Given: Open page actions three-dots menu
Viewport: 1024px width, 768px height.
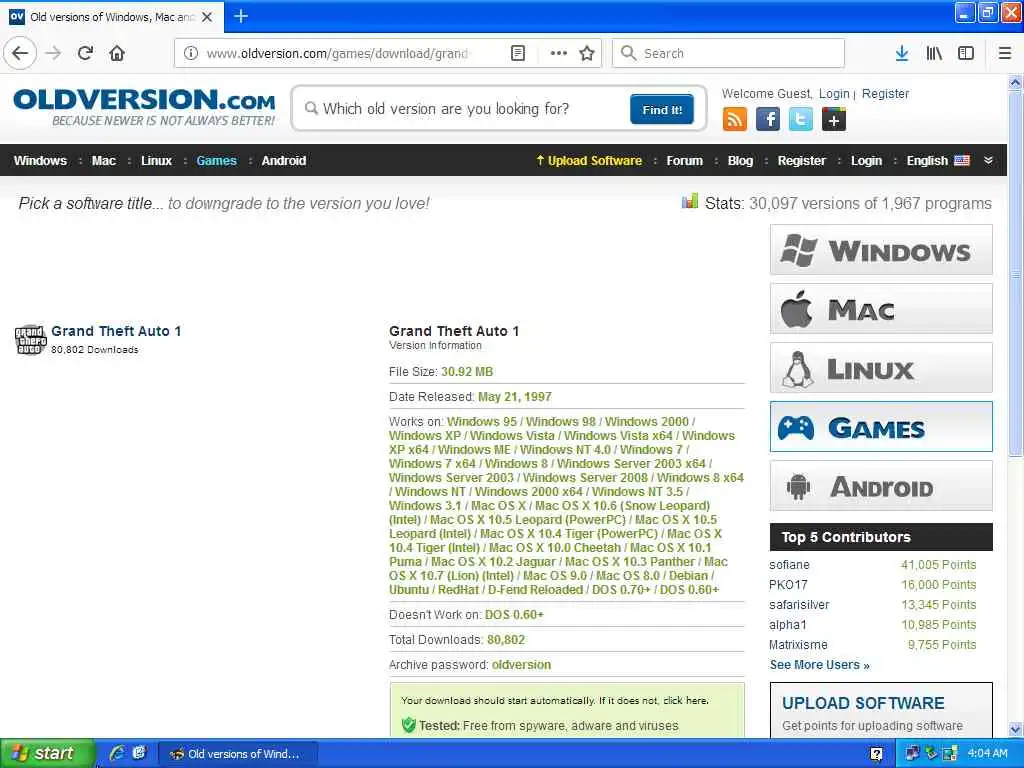Looking at the screenshot, I should click(558, 53).
